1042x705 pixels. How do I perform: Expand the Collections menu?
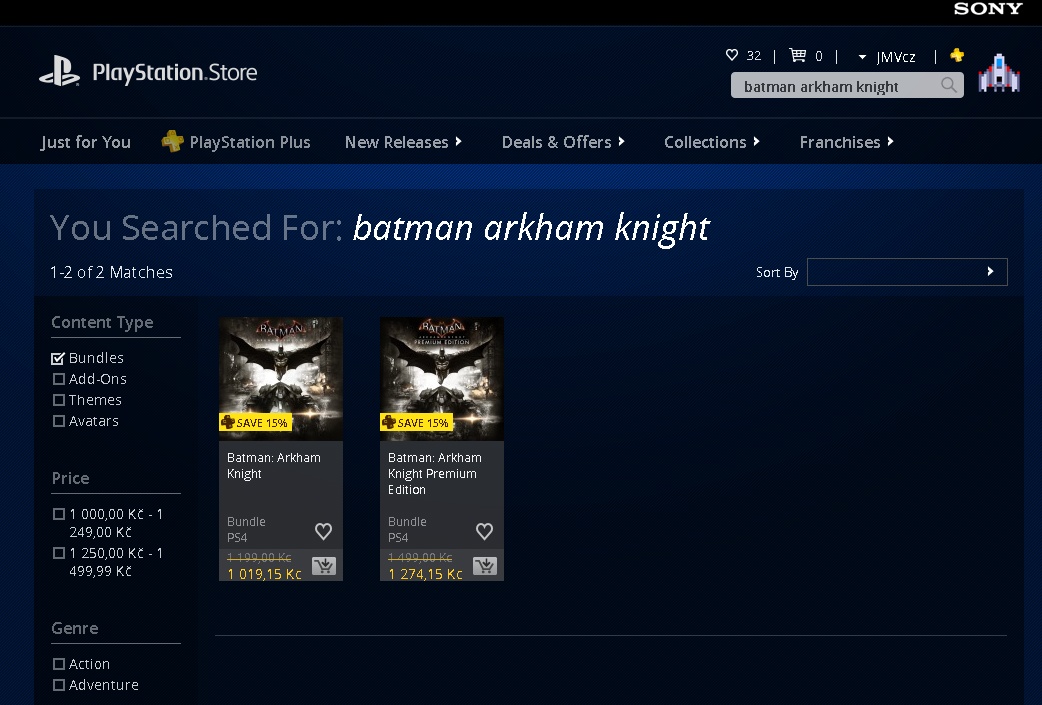[x=712, y=142]
